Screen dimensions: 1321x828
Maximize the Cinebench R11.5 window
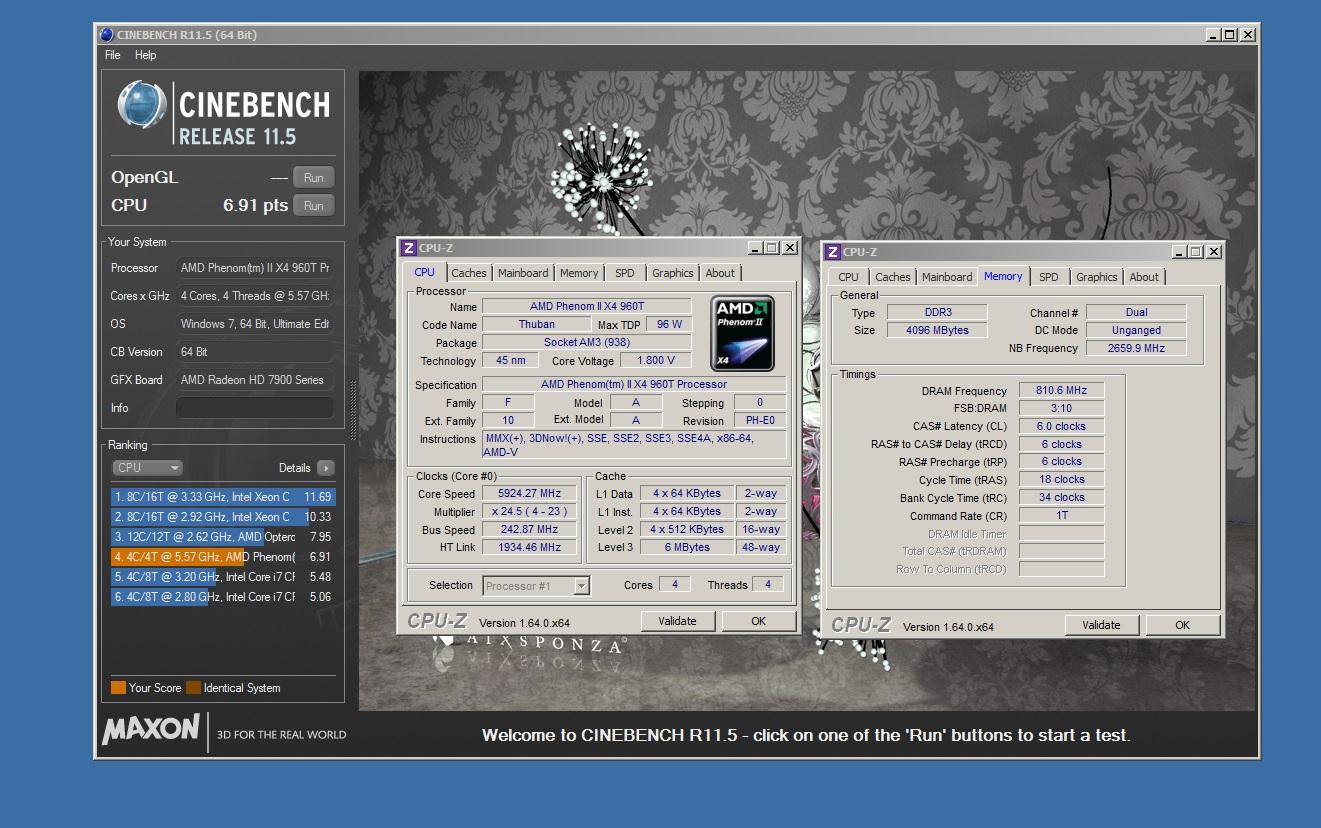point(1229,35)
